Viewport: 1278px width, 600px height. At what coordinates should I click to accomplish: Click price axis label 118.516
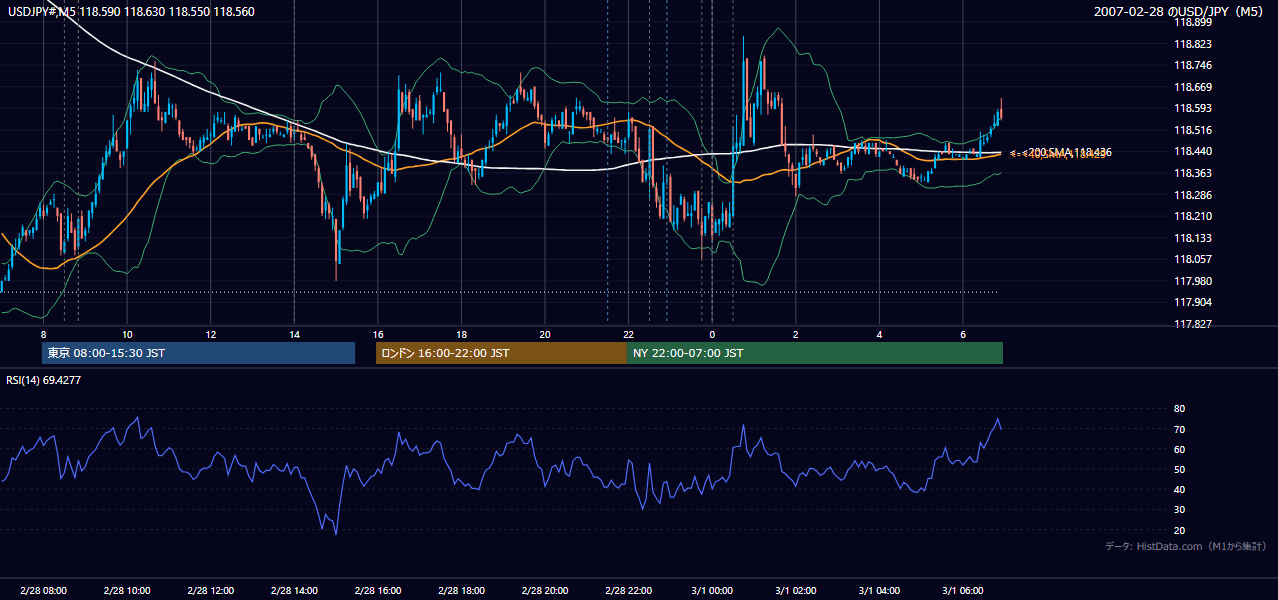click(1191, 130)
